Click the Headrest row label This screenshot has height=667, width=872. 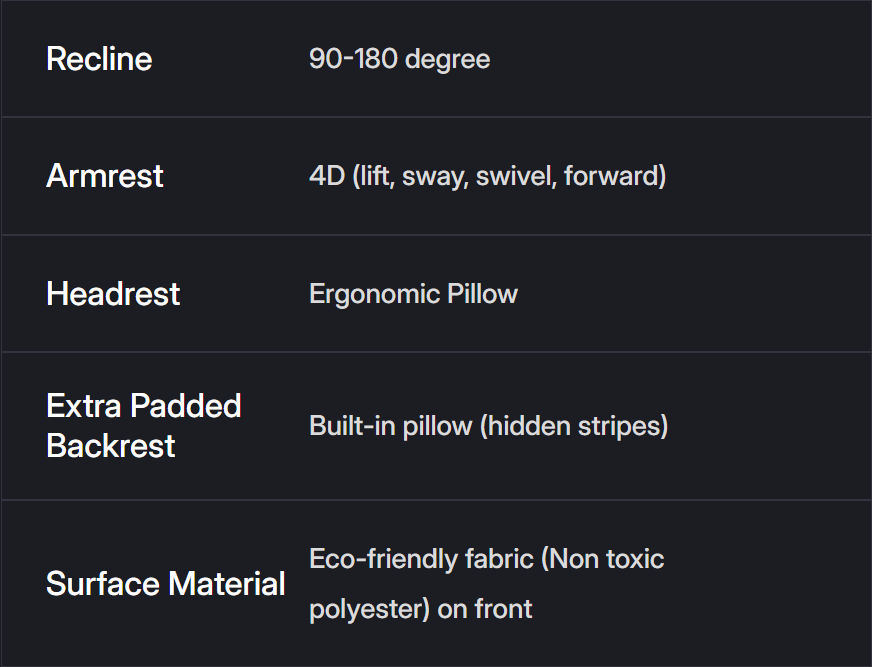pyautogui.click(x=113, y=294)
